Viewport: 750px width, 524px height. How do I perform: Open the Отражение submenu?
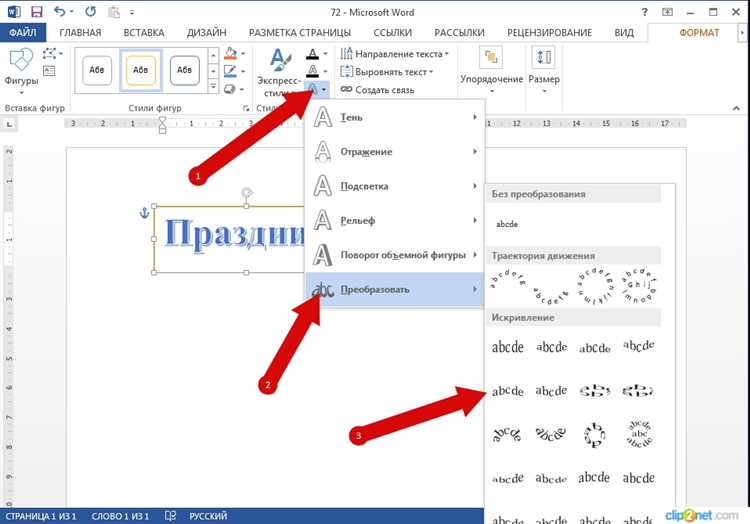(395, 152)
